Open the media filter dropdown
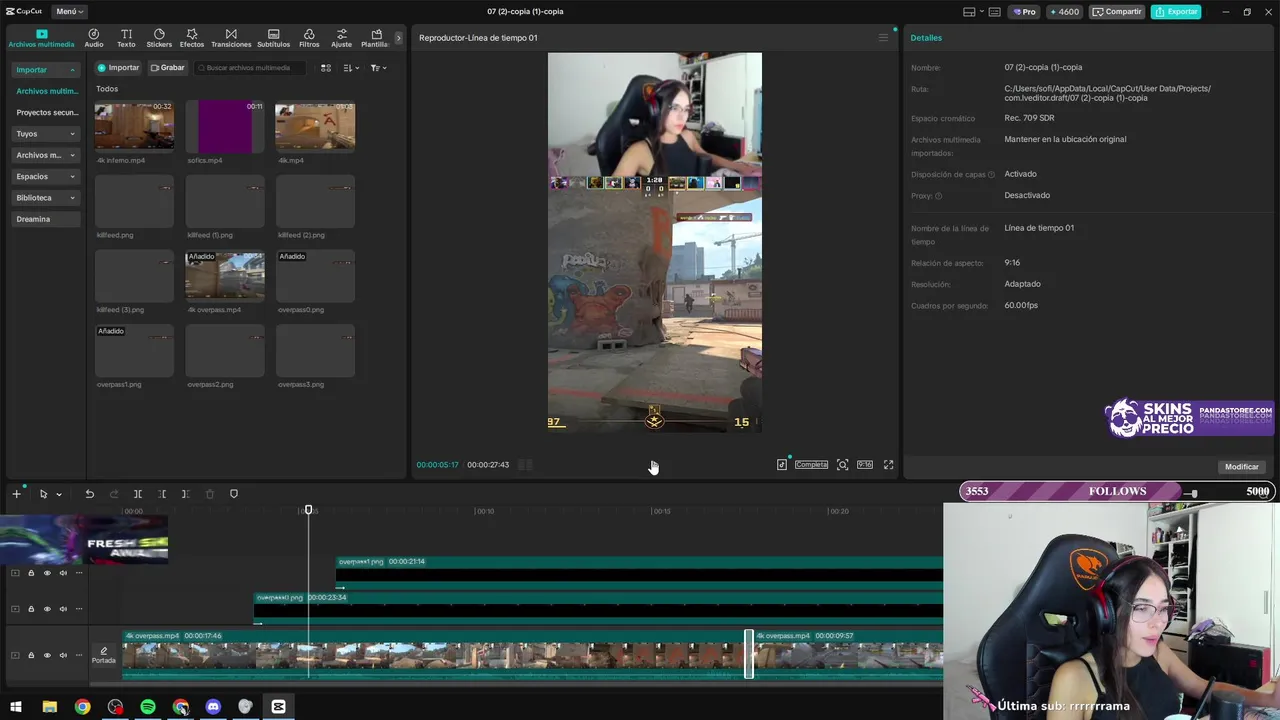The height and width of the screenshot is (720, 1280). click(x=378, y=68)
